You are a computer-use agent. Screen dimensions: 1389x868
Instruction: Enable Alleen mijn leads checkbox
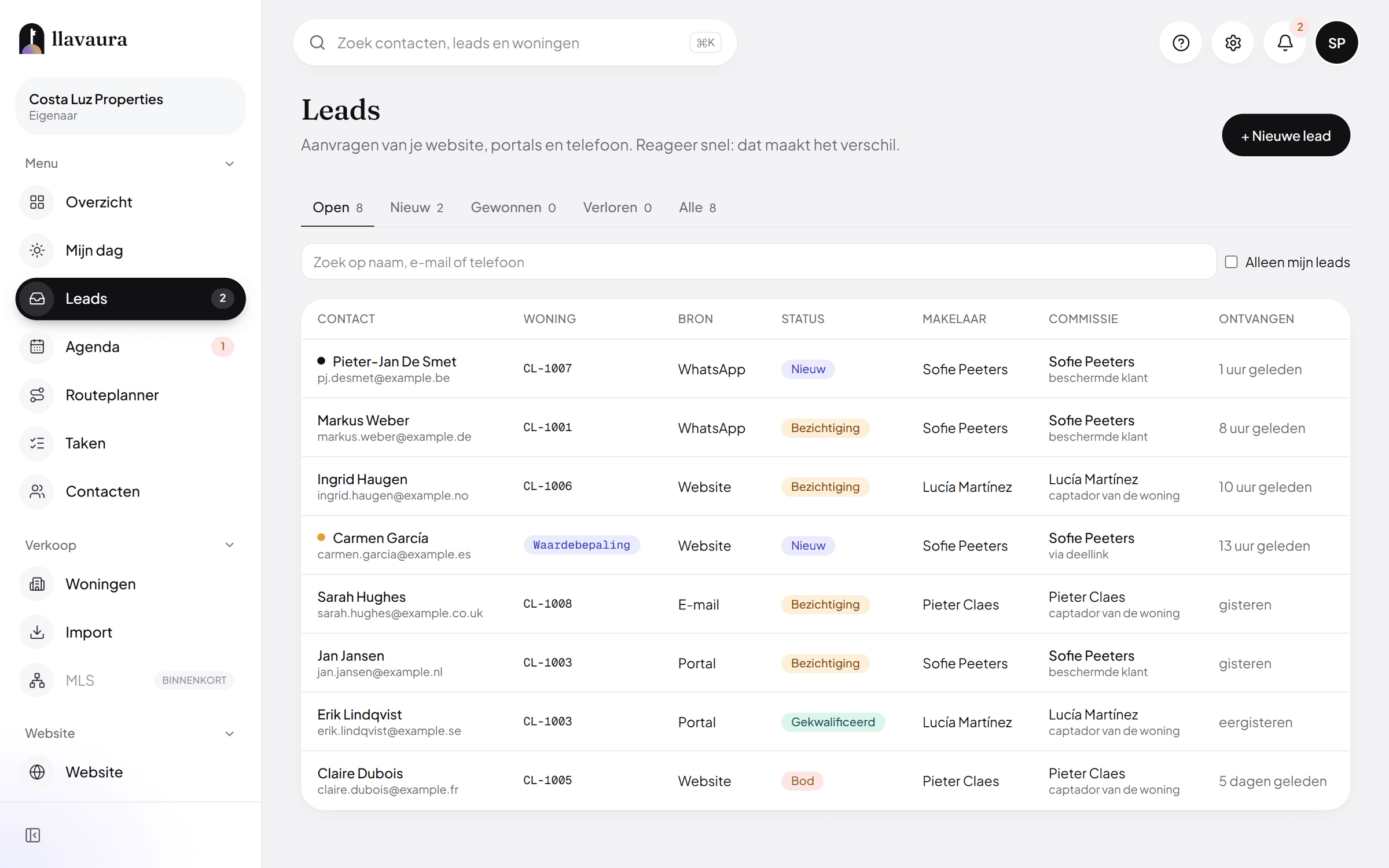(1232, 262)
